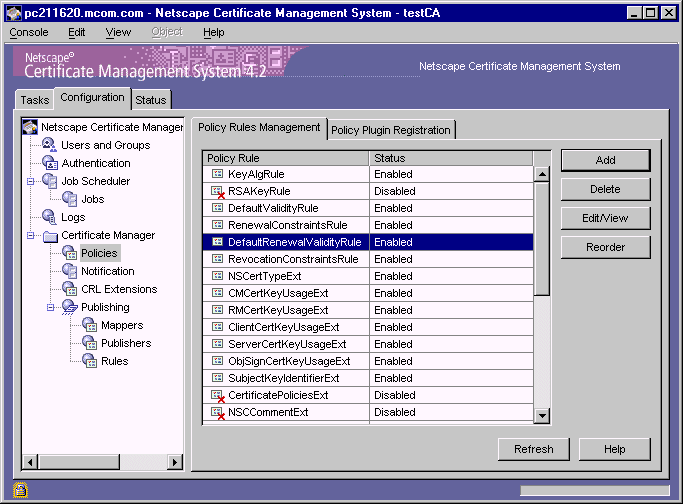This screenshot has width=683, height=504.
Task: Select the CMCertKeyUsageExt row
Action: pyautogui.click(x=368, y=293)
